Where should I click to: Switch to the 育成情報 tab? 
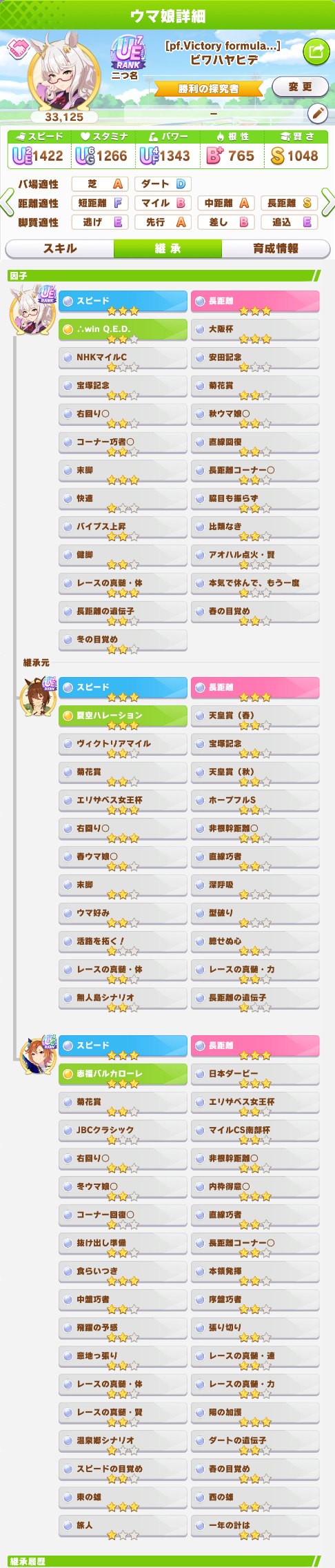(x=276, y=248)
